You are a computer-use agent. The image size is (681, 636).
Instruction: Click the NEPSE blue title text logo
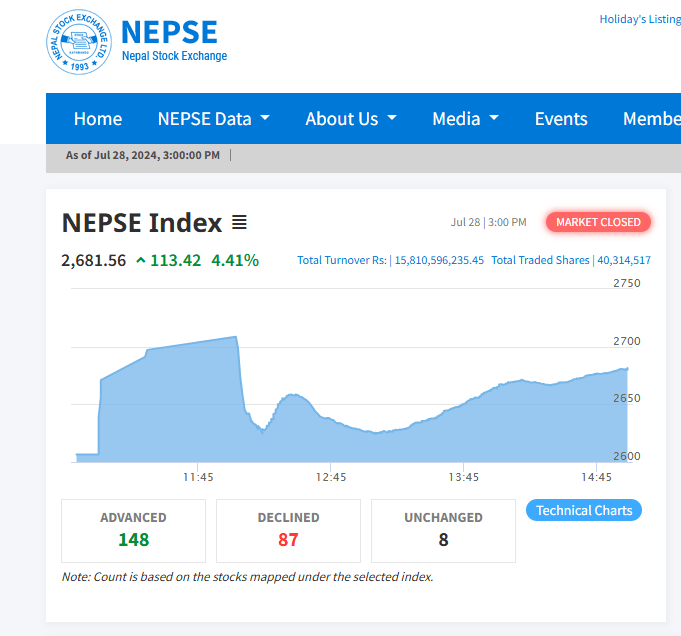(x=169, y=32)
